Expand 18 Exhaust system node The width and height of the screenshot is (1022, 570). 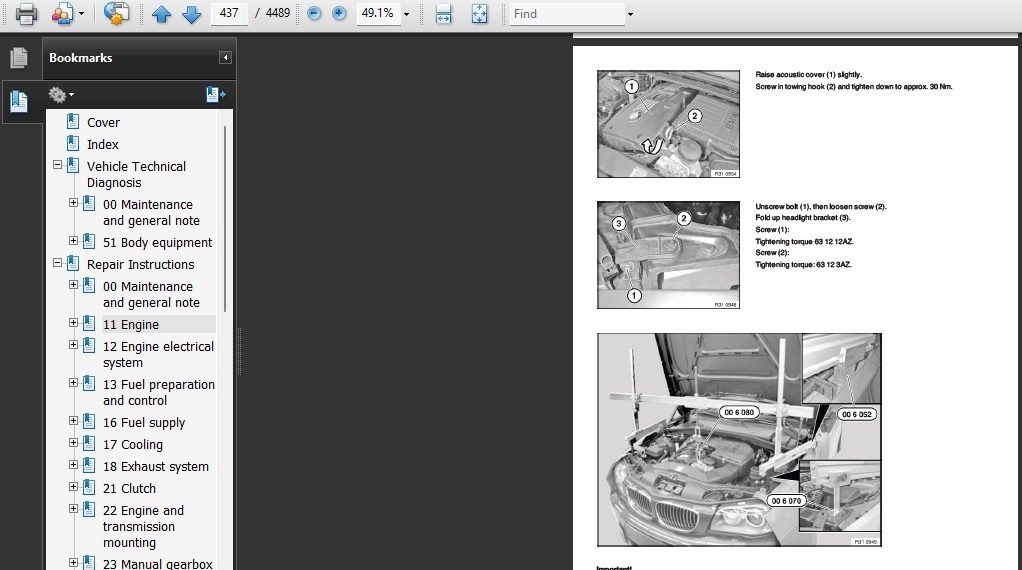[x=74, y=464]
